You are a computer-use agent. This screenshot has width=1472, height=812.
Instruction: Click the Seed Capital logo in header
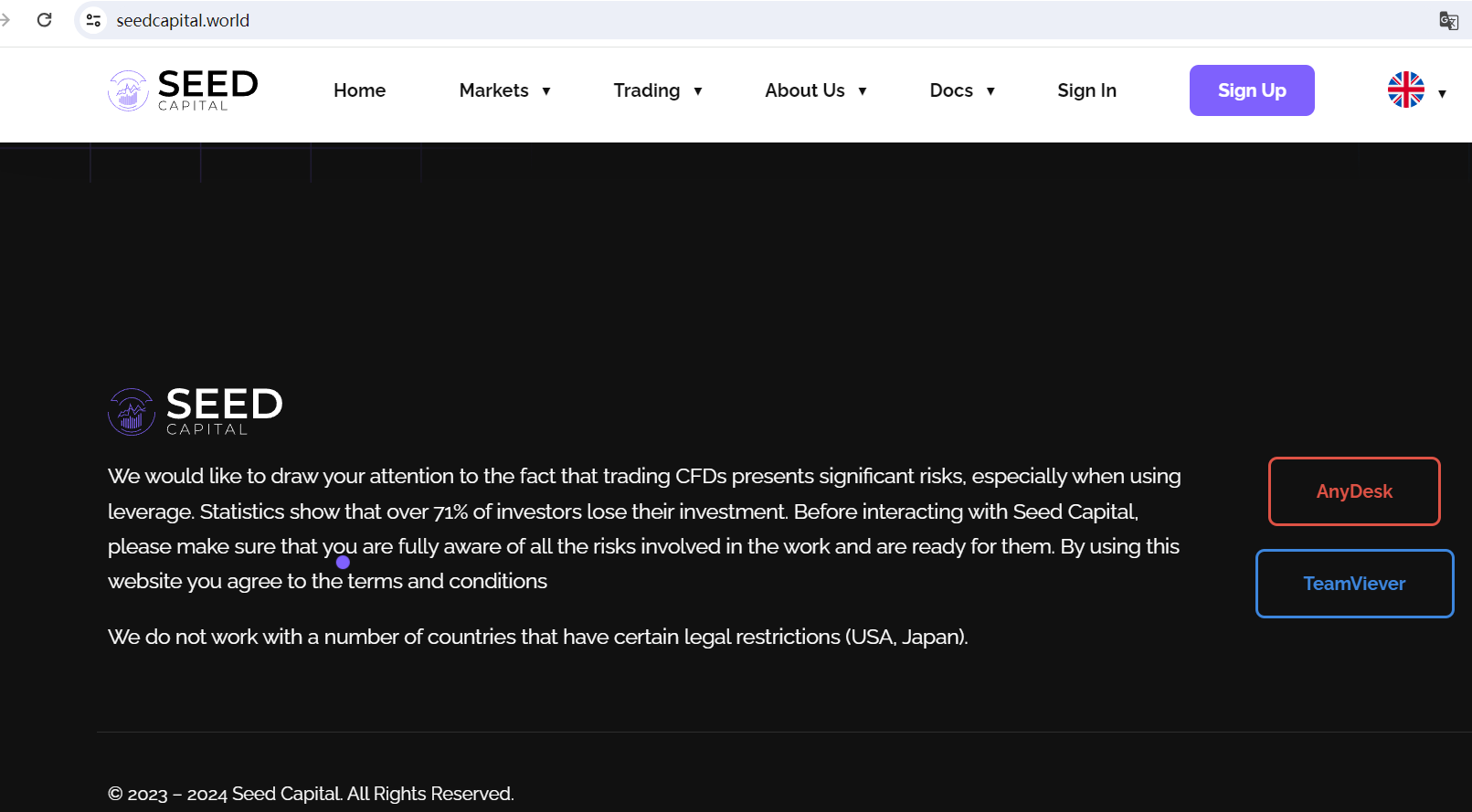click(183, 90)
